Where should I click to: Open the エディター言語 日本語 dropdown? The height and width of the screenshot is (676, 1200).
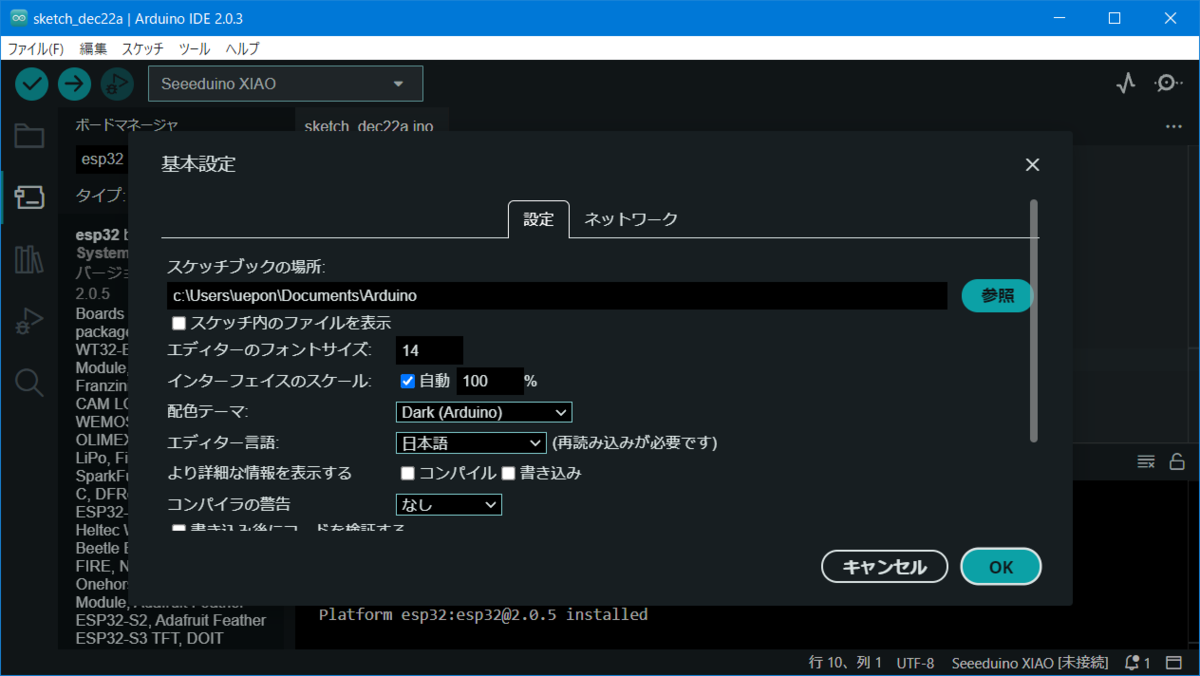[x=470, y=443]
